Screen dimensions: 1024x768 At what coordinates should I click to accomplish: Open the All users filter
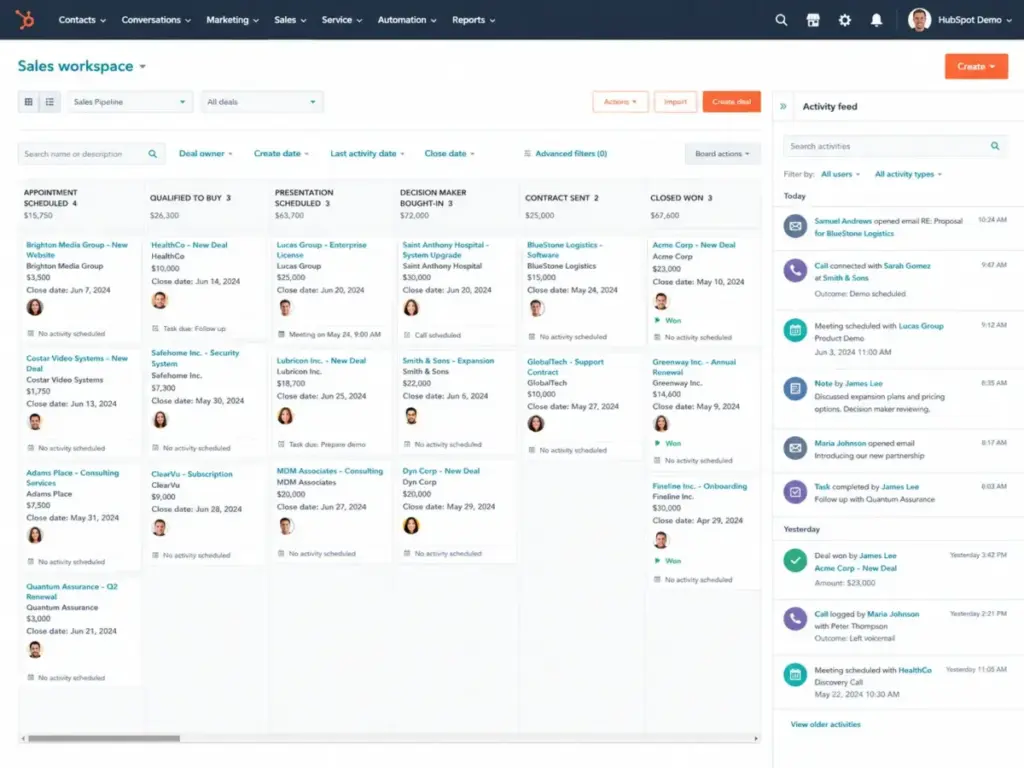(840, 174)
